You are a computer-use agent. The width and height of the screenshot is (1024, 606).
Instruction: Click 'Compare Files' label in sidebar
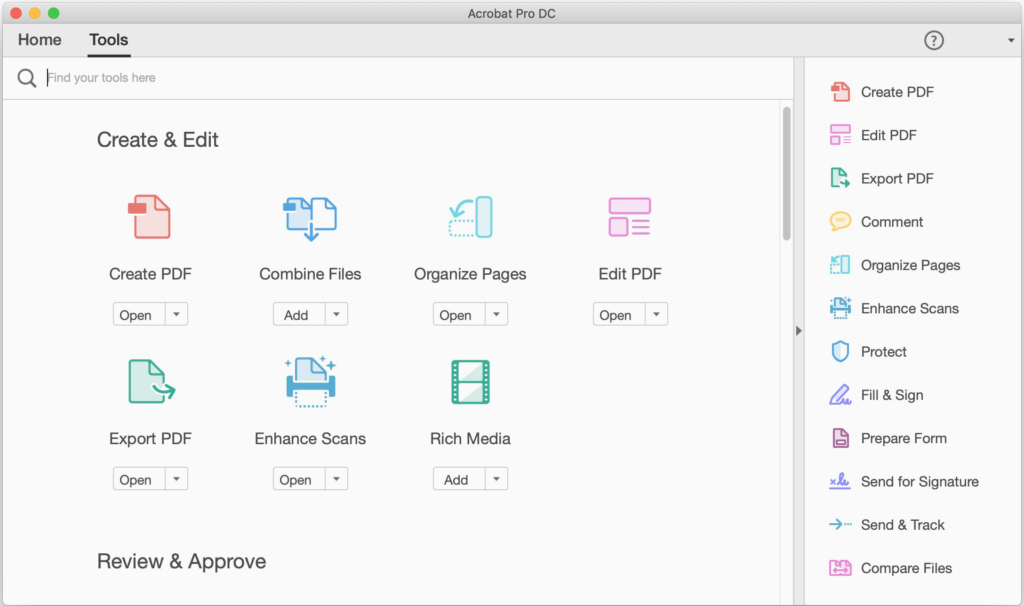pos(906,568)
